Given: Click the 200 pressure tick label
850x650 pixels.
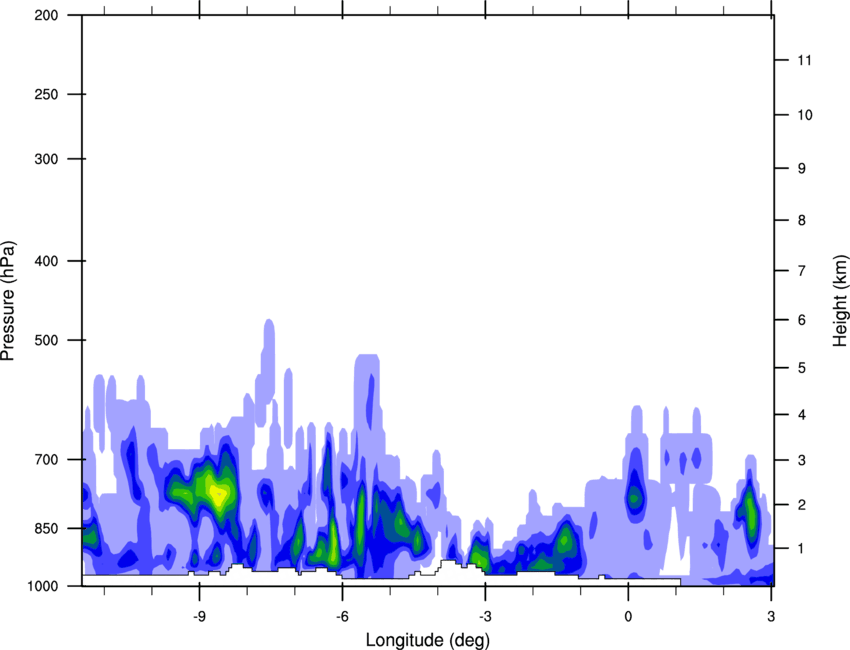Looking at the screenshot, I should click(x=46, y=15).
